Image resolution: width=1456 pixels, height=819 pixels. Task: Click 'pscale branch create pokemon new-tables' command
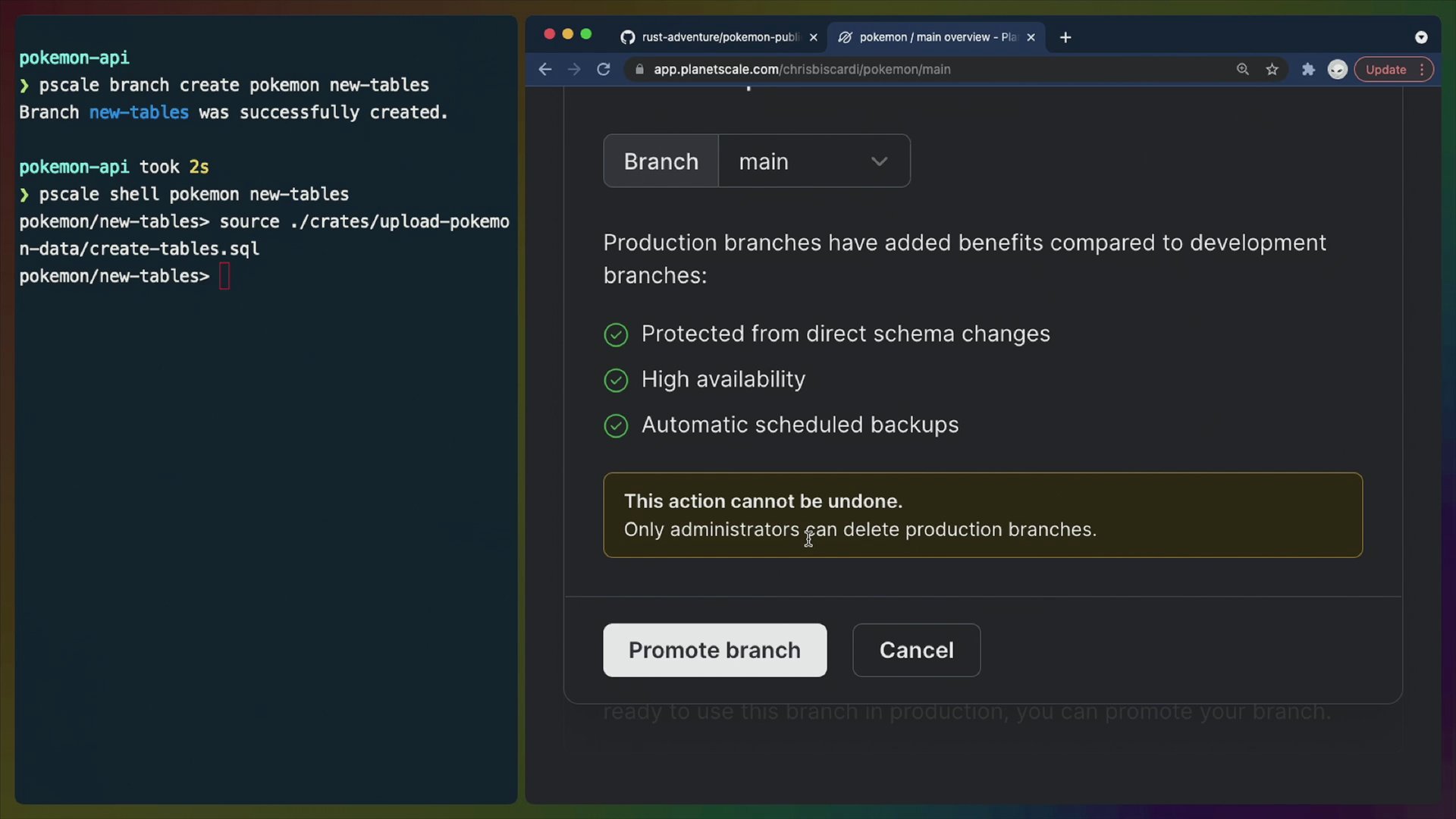point(234,85)
